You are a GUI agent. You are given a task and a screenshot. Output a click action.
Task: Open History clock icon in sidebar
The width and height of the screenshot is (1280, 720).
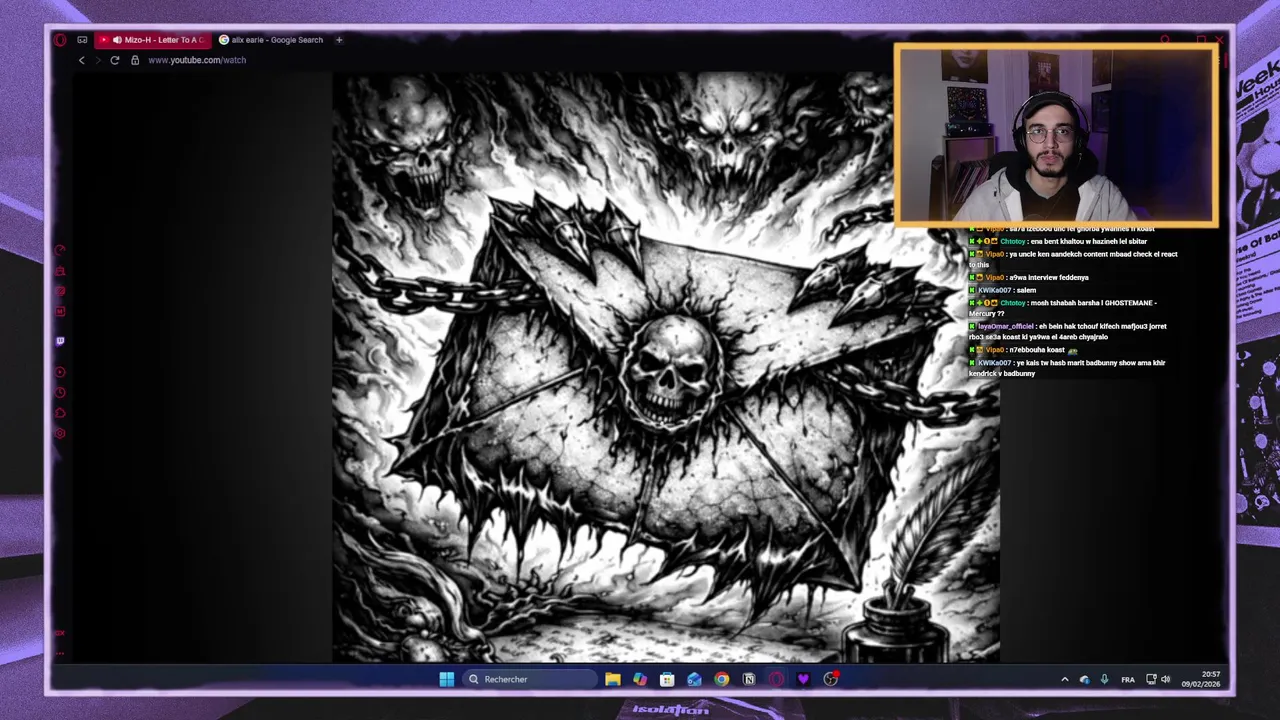coord(60,392)
